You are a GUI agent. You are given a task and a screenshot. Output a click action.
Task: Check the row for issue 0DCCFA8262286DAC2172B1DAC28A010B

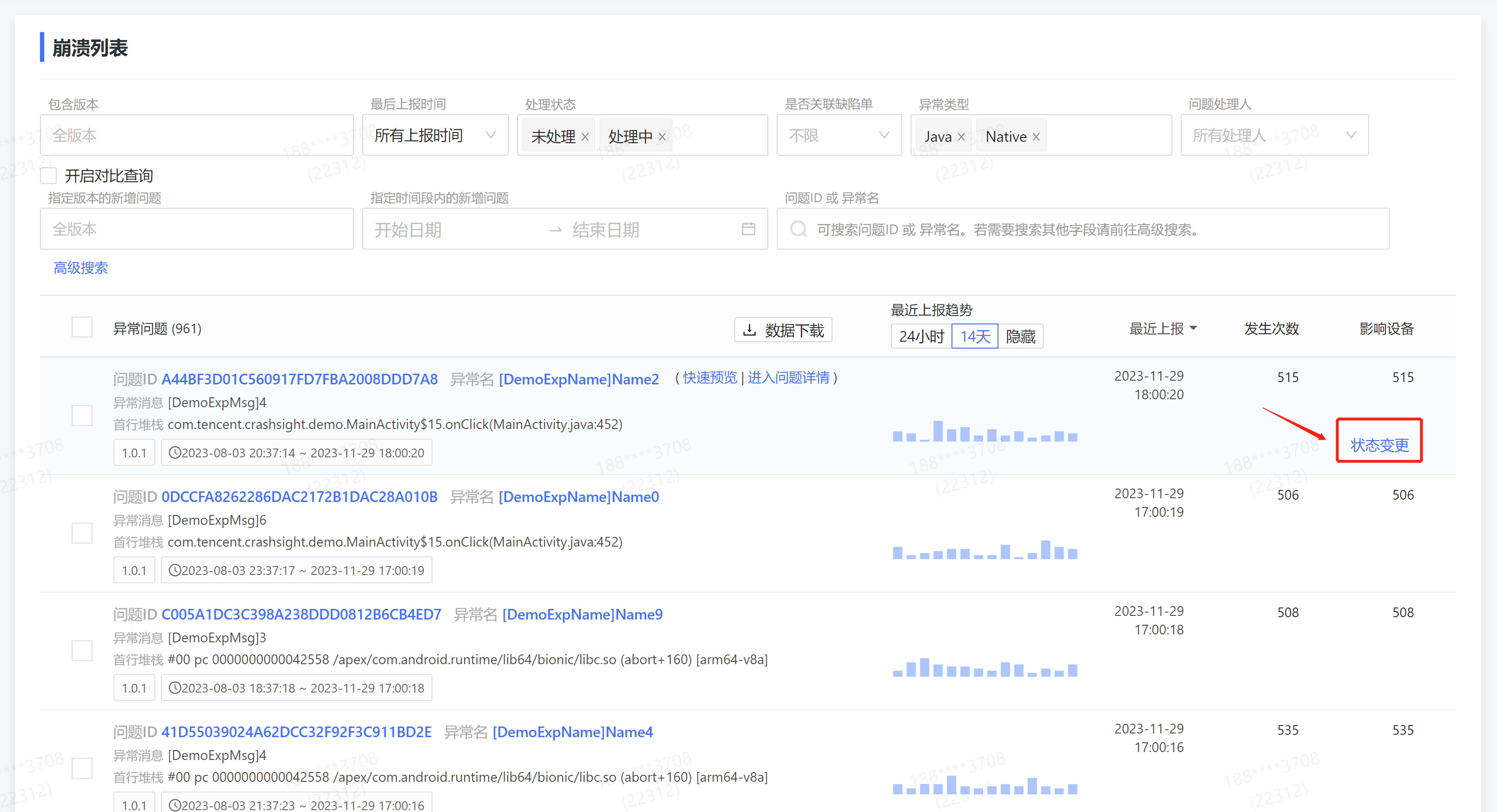coord(82,533)
